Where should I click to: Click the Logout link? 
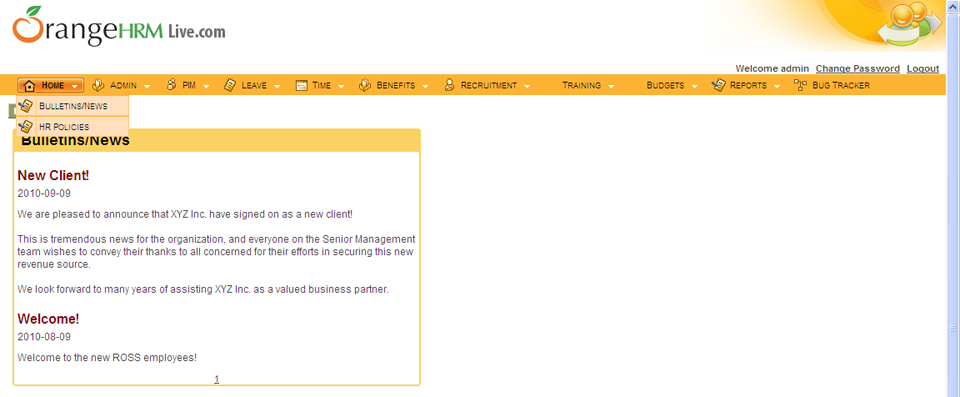pos(923,69)
